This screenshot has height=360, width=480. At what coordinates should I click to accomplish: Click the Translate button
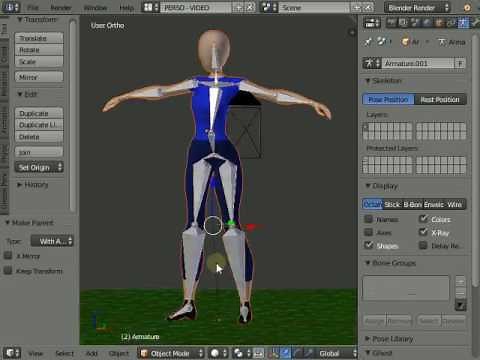[x=39, y=38]
